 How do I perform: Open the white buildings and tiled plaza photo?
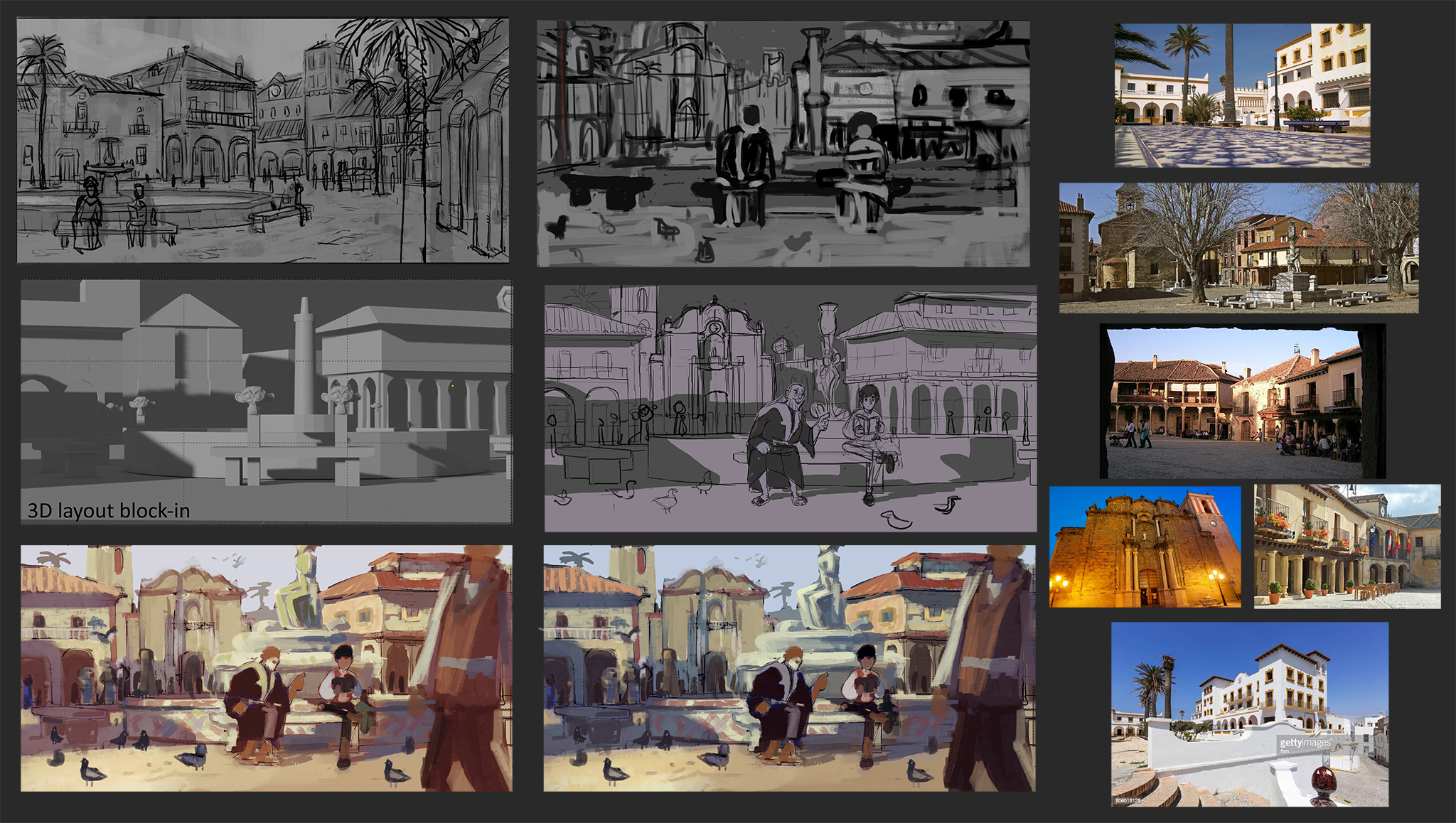[x=1242, y=95]
